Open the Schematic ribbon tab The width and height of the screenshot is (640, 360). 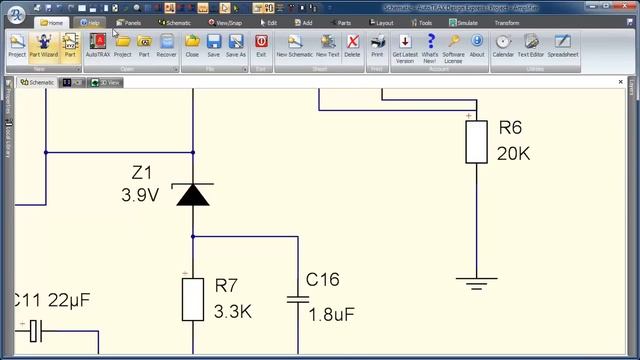(x=174, y=23)
